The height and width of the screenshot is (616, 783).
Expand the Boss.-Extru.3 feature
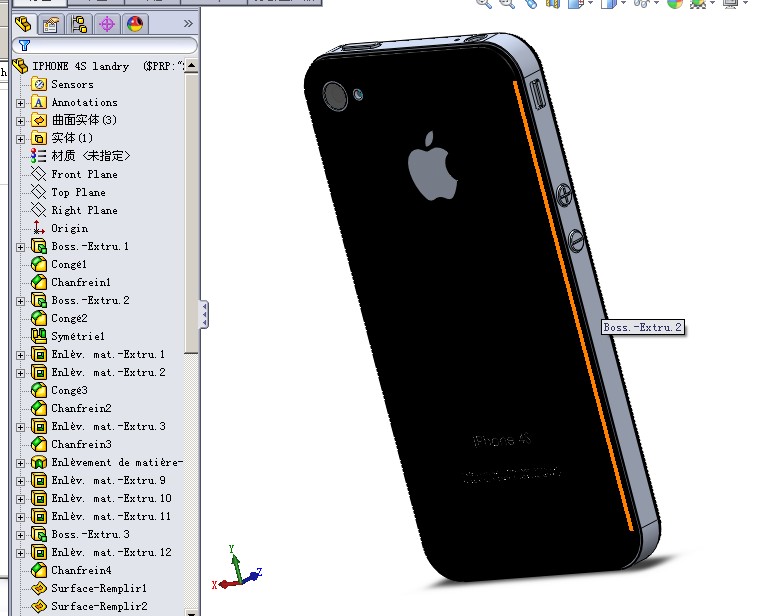click(x=20, y=535)
